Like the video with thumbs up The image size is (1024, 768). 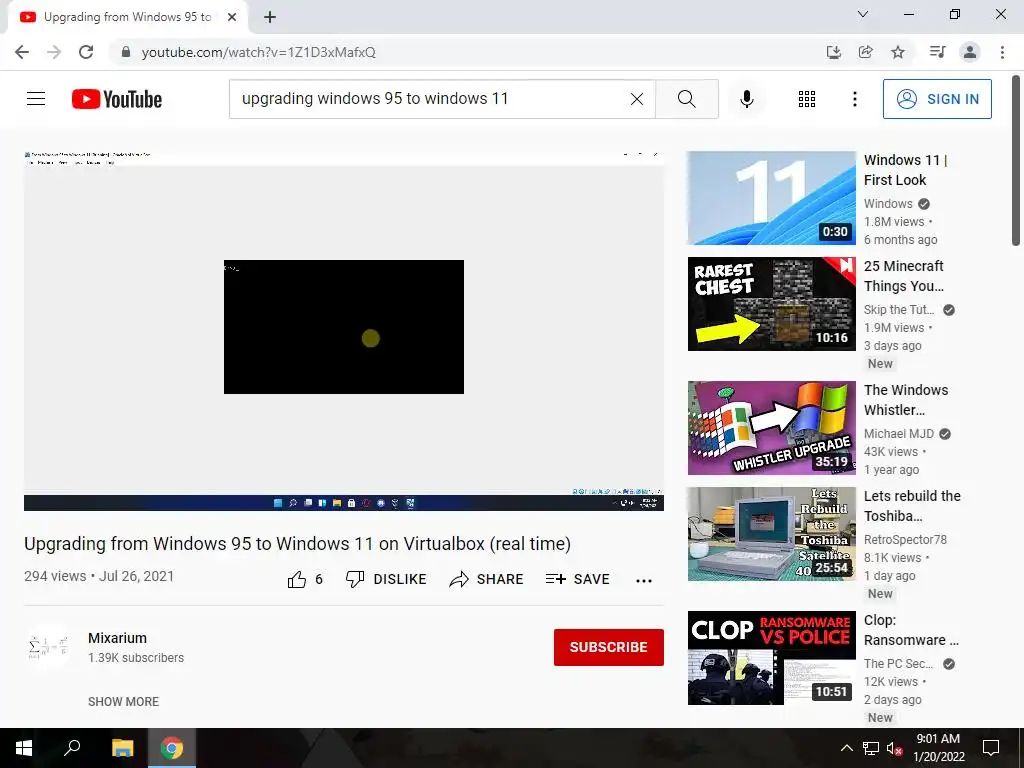pyautogui.click(x=304, y=579)
